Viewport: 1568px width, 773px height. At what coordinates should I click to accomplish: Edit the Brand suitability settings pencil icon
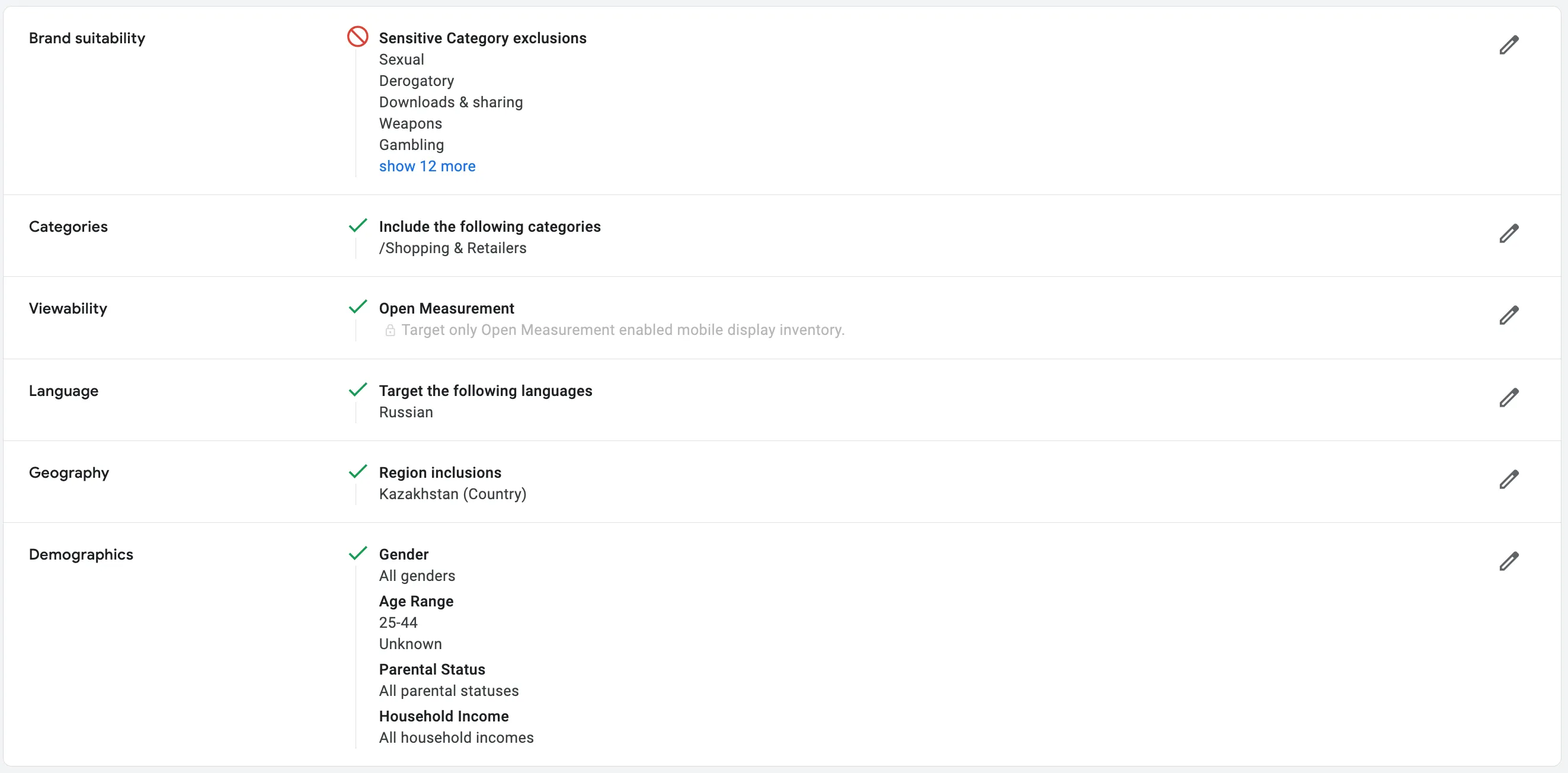[x=1509, y=44]
